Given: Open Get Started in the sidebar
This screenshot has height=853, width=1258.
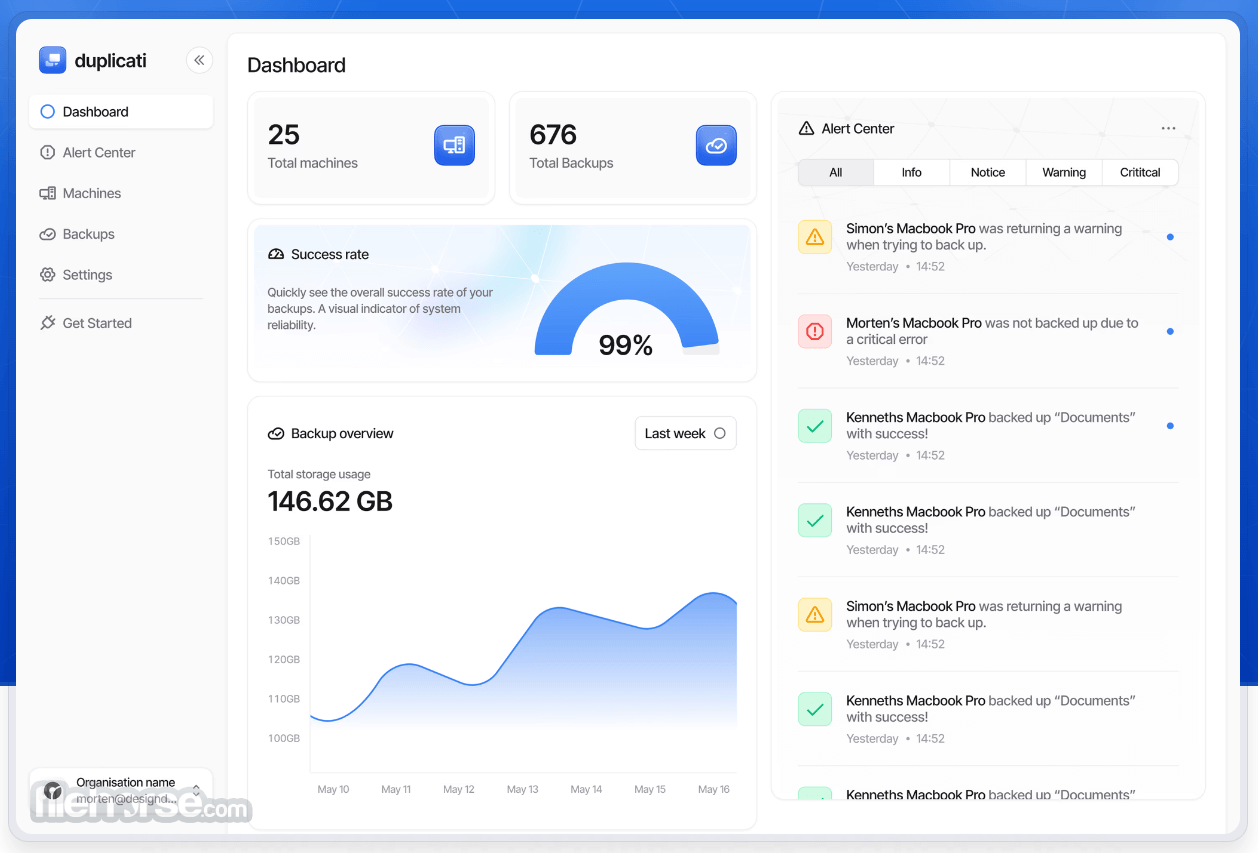Looking at the screenshot, I should [x=121, y=323].
